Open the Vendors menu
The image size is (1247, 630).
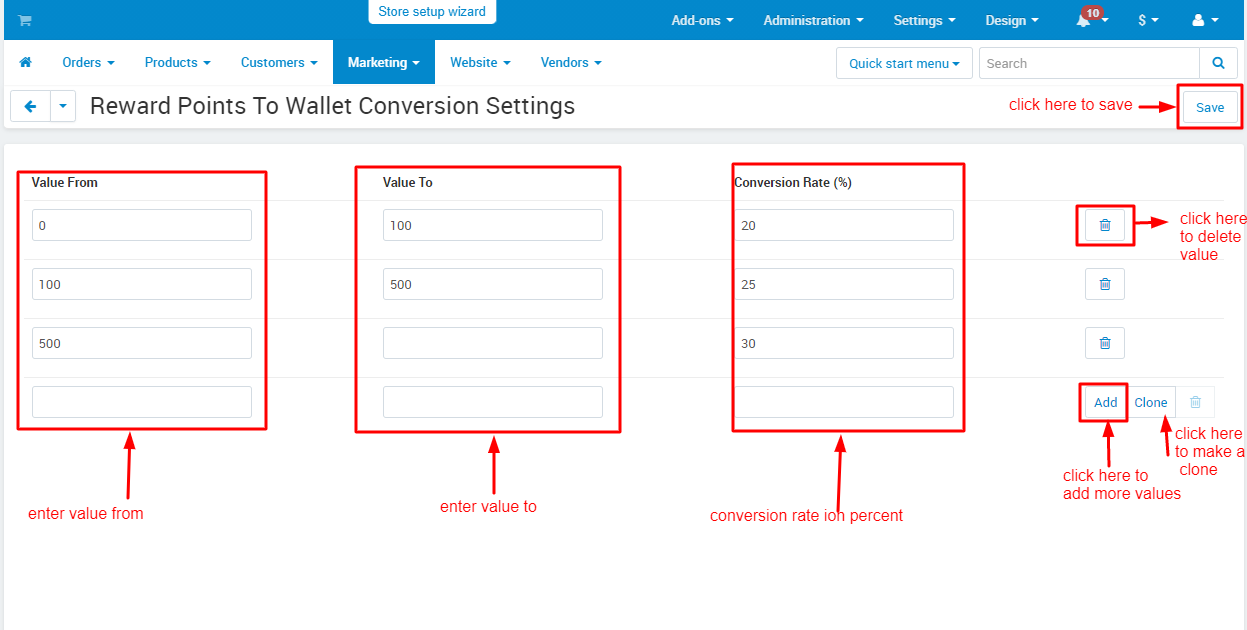click(x=570, y=62)
